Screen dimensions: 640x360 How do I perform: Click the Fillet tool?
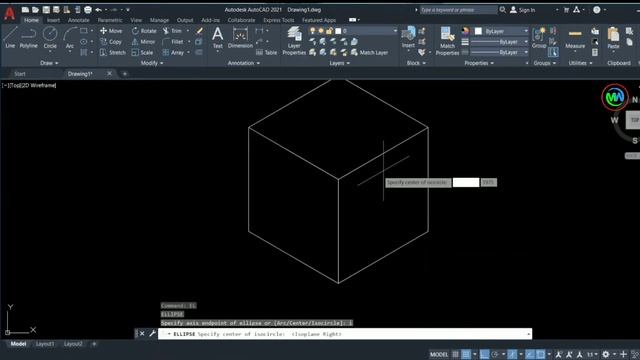[173, 42]
